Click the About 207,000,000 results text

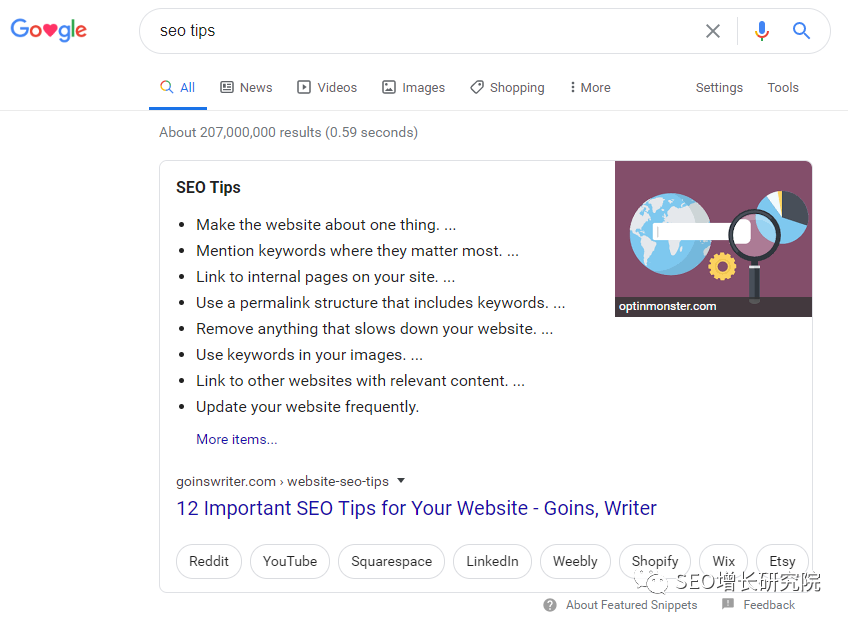pos(288,132)
